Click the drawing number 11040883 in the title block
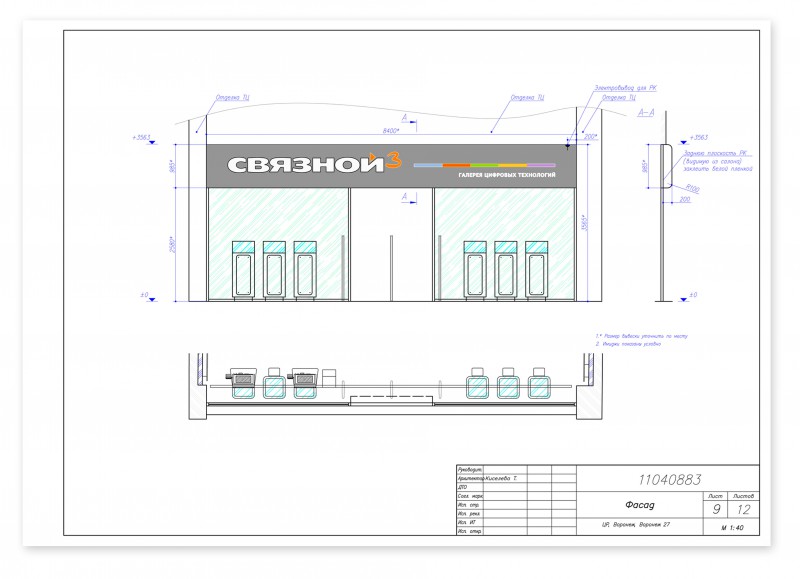Viewport: 800px width, 579px height. 669,480
